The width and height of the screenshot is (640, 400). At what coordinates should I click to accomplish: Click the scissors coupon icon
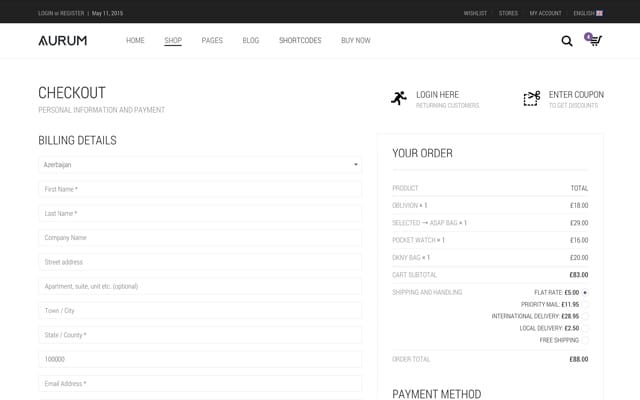coord(532,98)
